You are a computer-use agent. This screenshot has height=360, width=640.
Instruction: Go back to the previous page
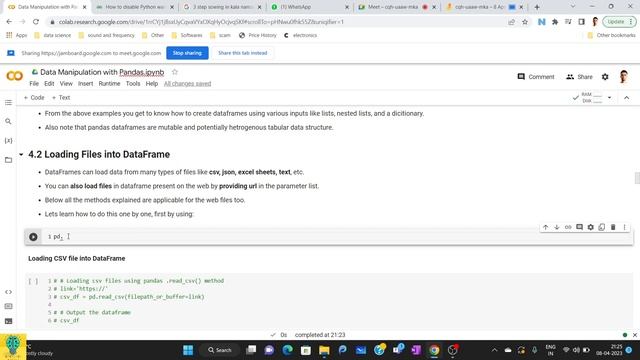(x=9, y=22)
